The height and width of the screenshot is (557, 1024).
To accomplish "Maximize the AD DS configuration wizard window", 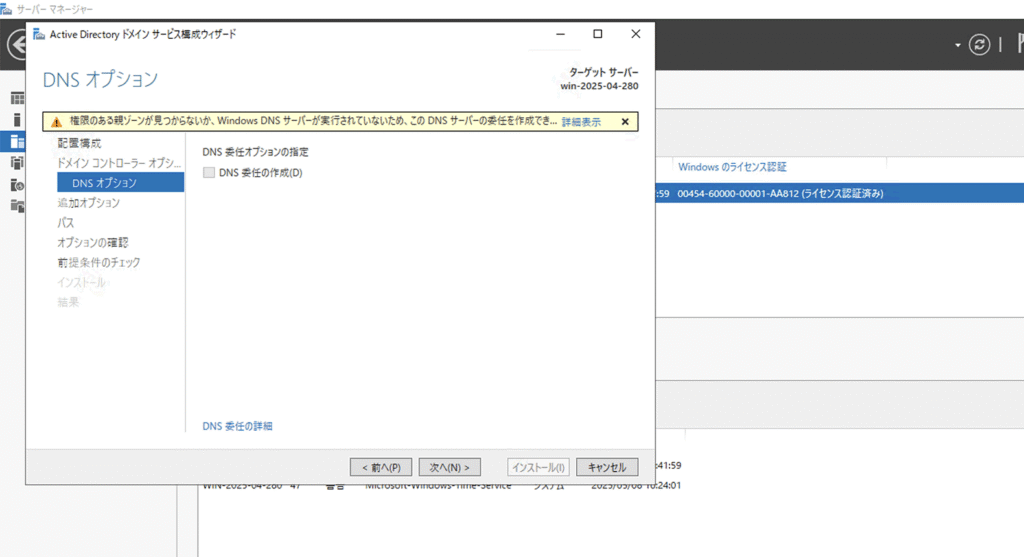I will [x=598, y=34].
